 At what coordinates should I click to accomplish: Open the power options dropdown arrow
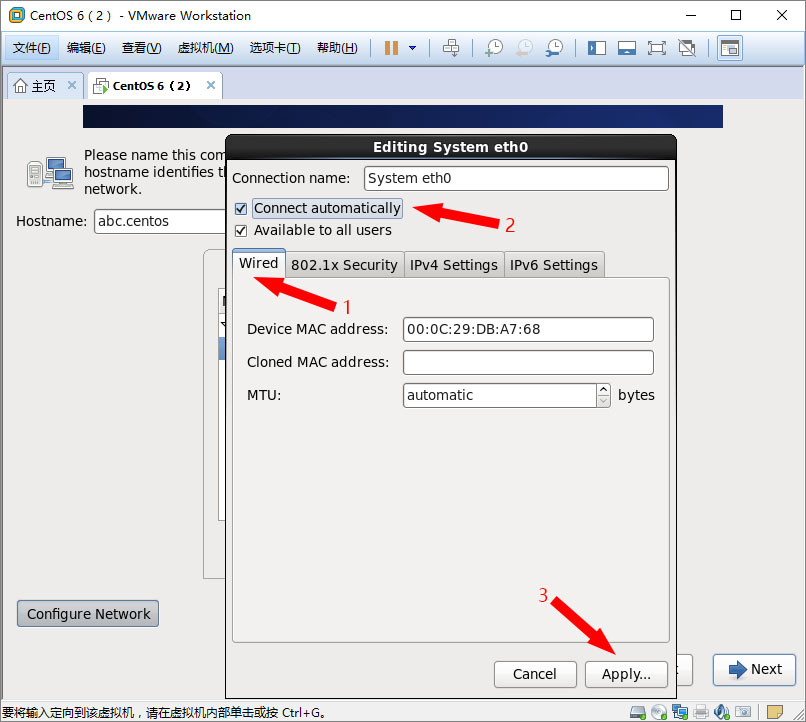click(412, 48)
